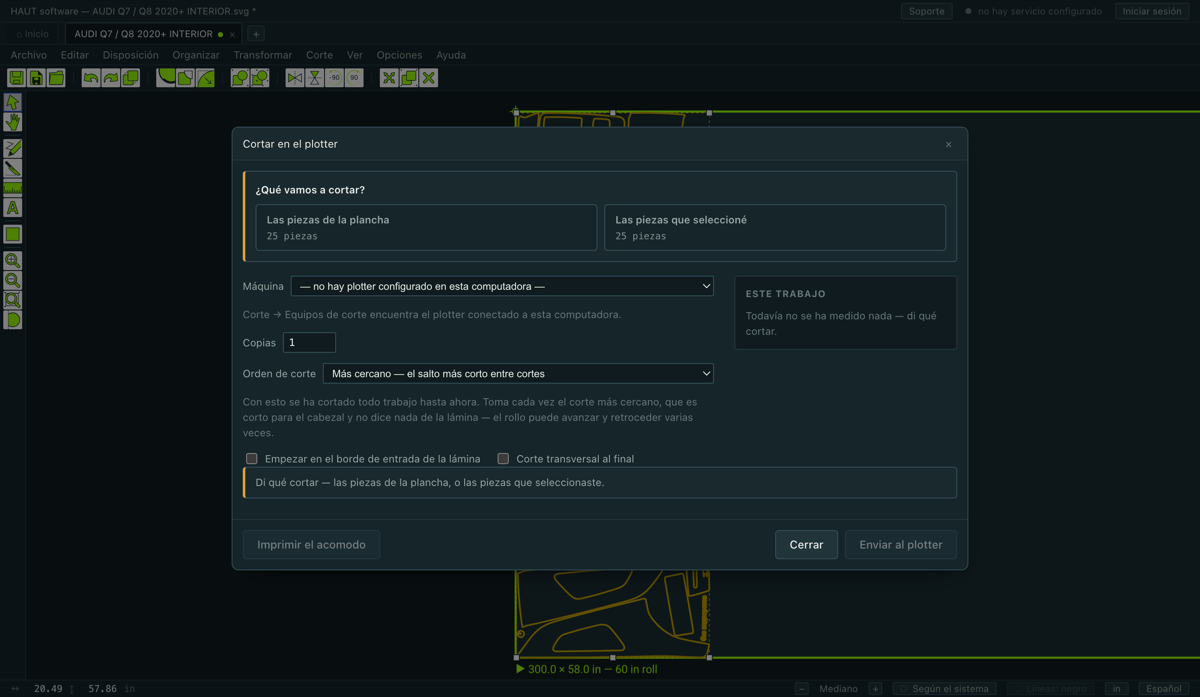Screen dimensions: 1200x697
Task: Rotate 90 degrees clockwise icon
Action: click(x=354, y=78)
